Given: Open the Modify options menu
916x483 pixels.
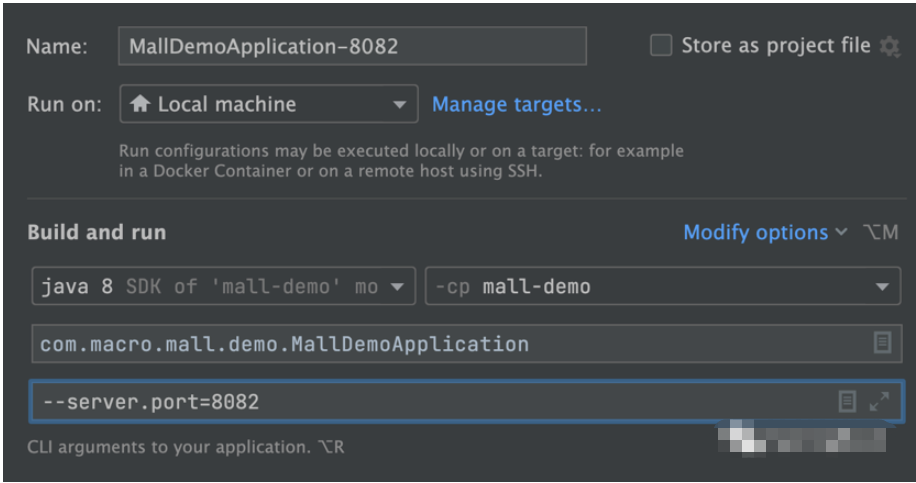Looking at the screenshot, I should [755, 232].
